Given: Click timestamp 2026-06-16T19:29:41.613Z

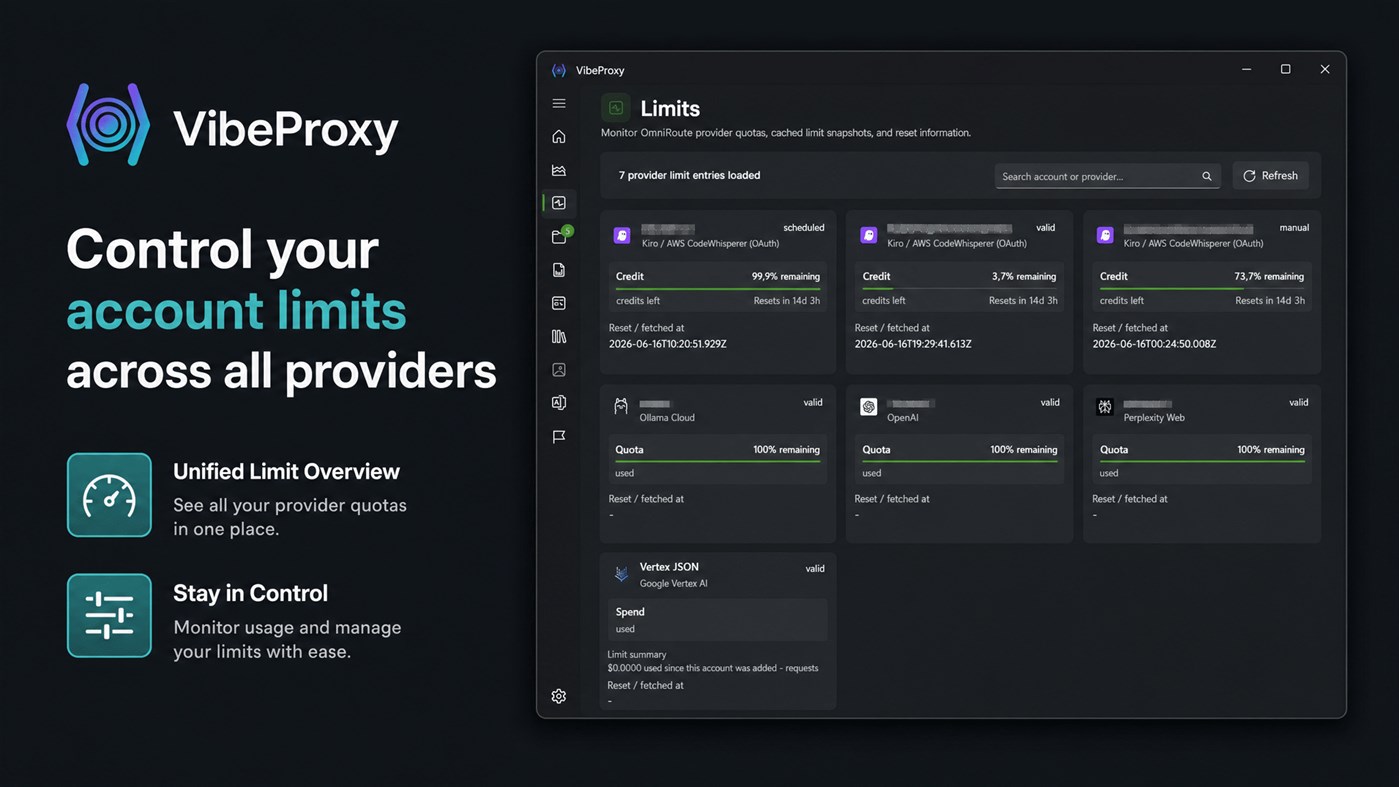Looking at the screenshot, I should point(913,344).
